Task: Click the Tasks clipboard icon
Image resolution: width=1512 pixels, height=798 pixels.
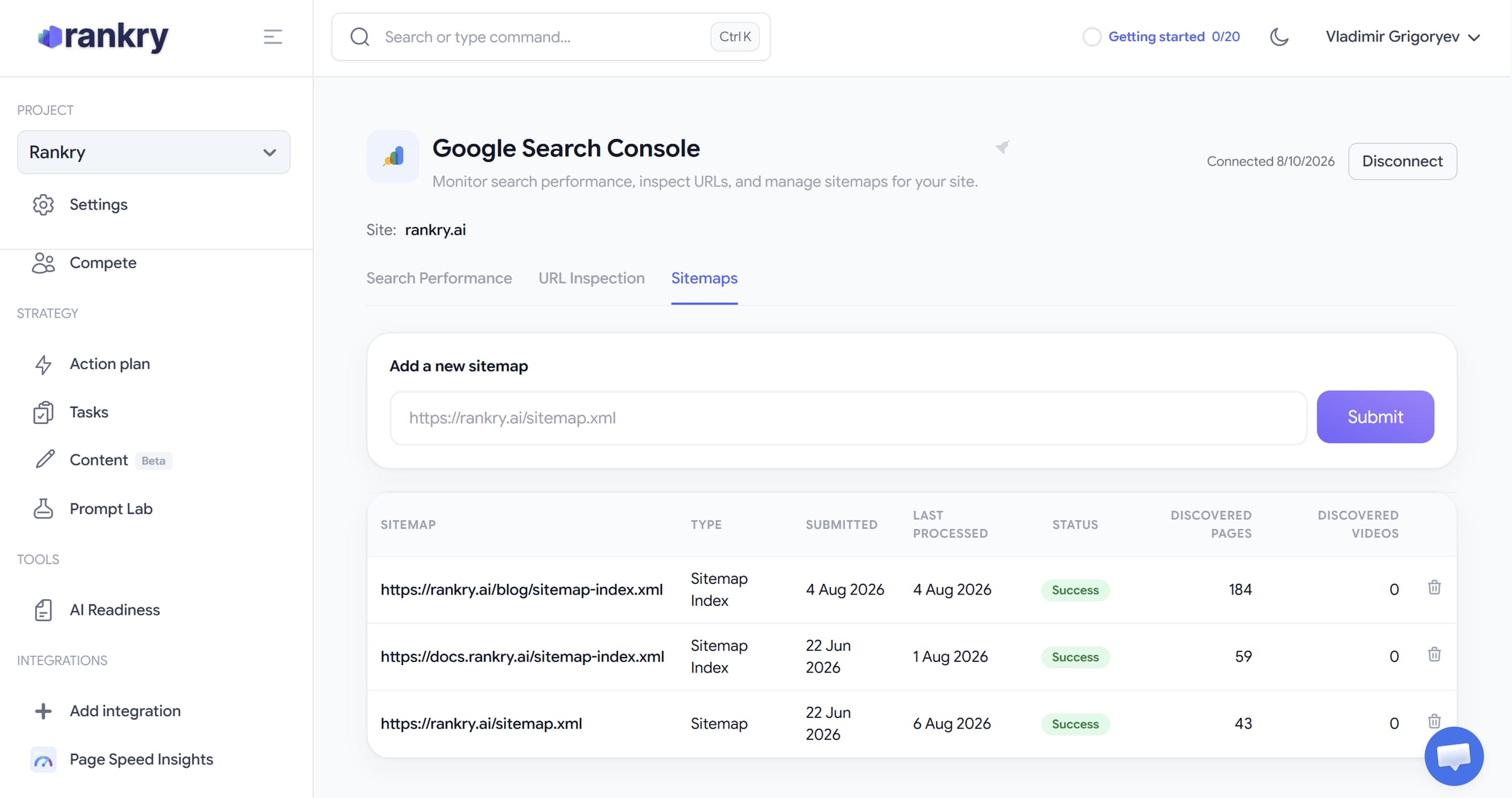Action: coord(43,413)
